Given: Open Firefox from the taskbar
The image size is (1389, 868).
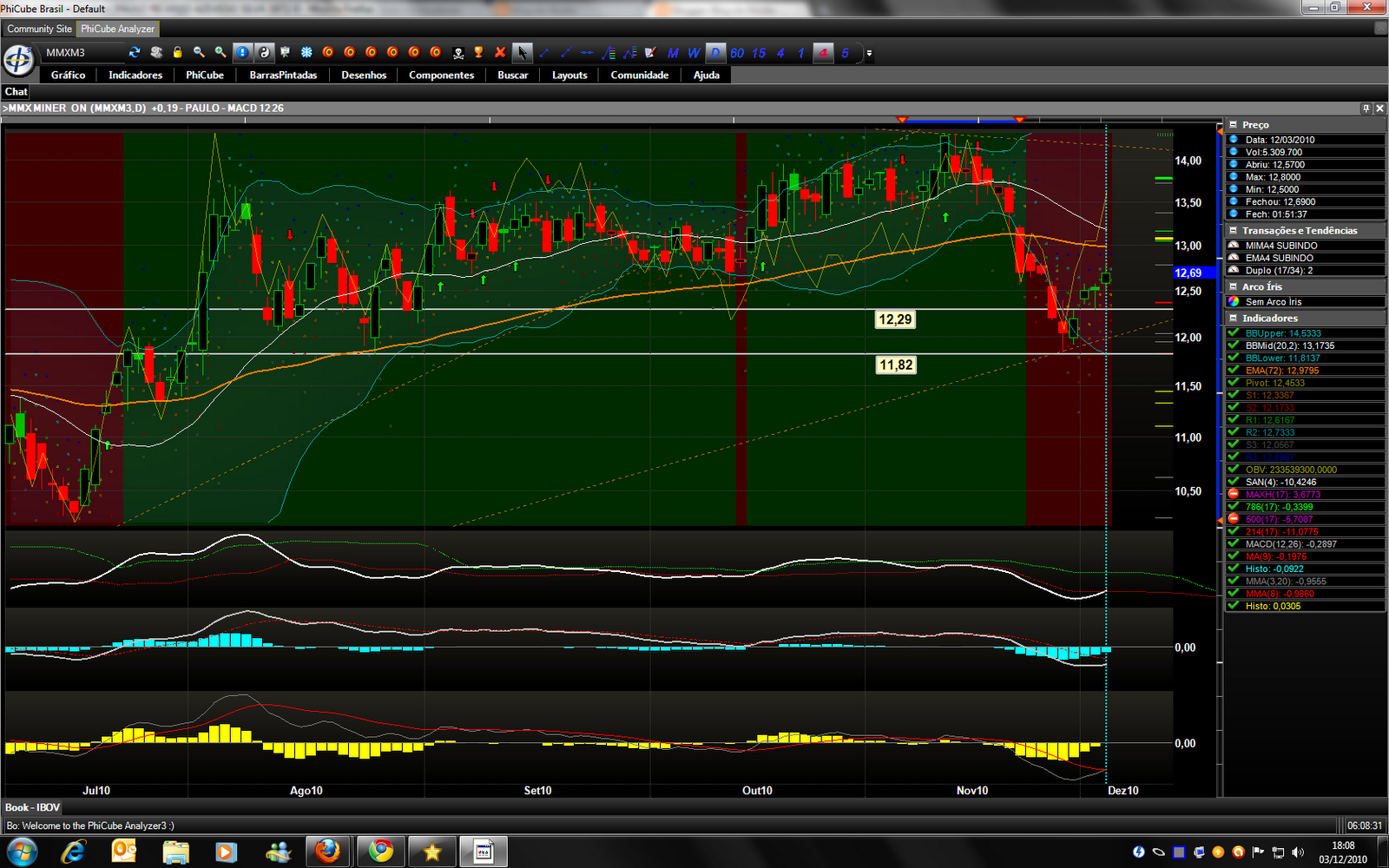Looking at the screenshot, I should 327,852.
